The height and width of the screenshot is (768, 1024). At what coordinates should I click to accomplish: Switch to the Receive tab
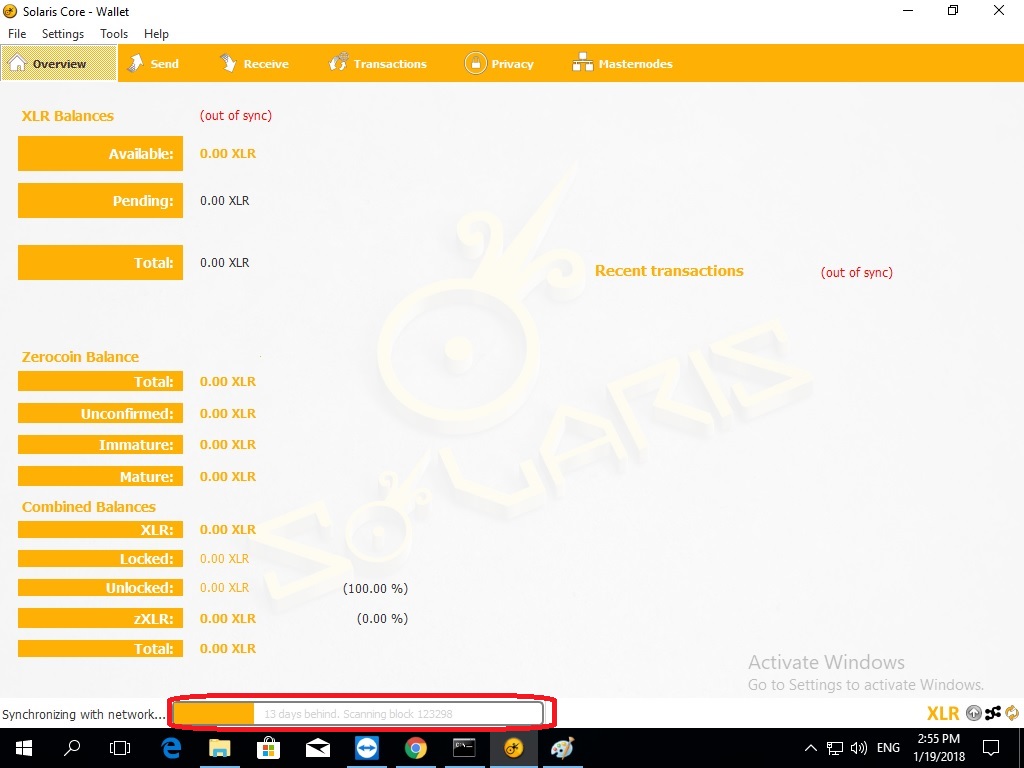pos(254,63)
